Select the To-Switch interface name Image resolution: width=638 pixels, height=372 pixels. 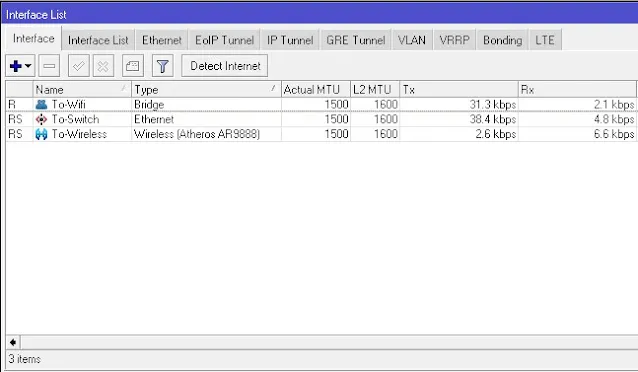(75, 119)
